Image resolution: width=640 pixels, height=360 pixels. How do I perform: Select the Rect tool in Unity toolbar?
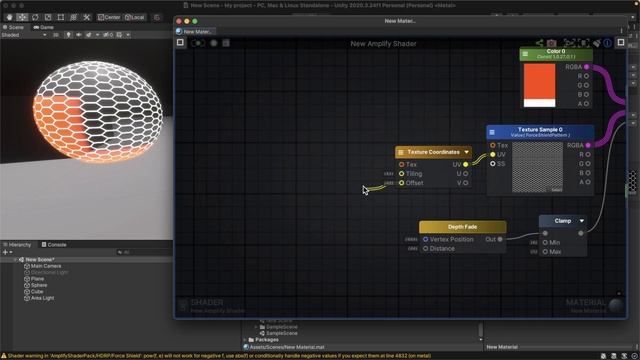coord(61,17)
